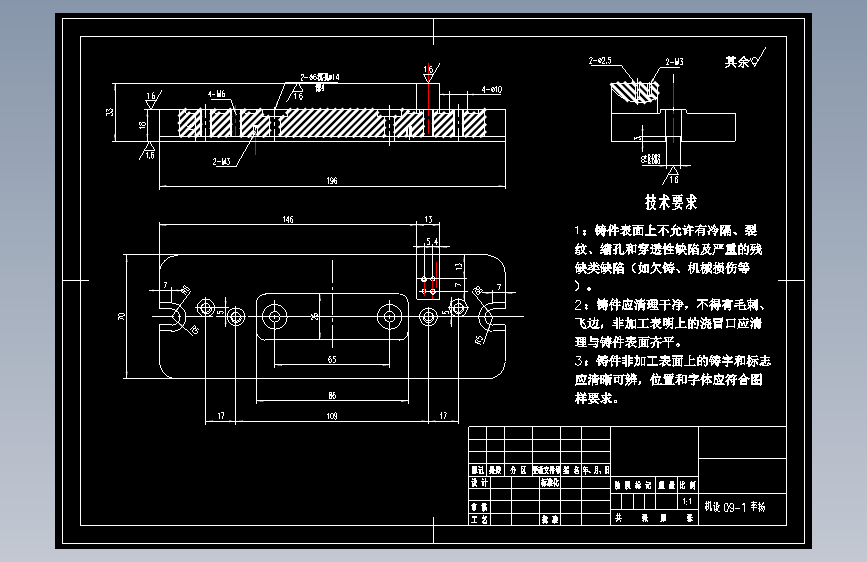Click the "其余" surface finish note
The image size is (867, 562).
pyautogui.click(x=737, y=61)
